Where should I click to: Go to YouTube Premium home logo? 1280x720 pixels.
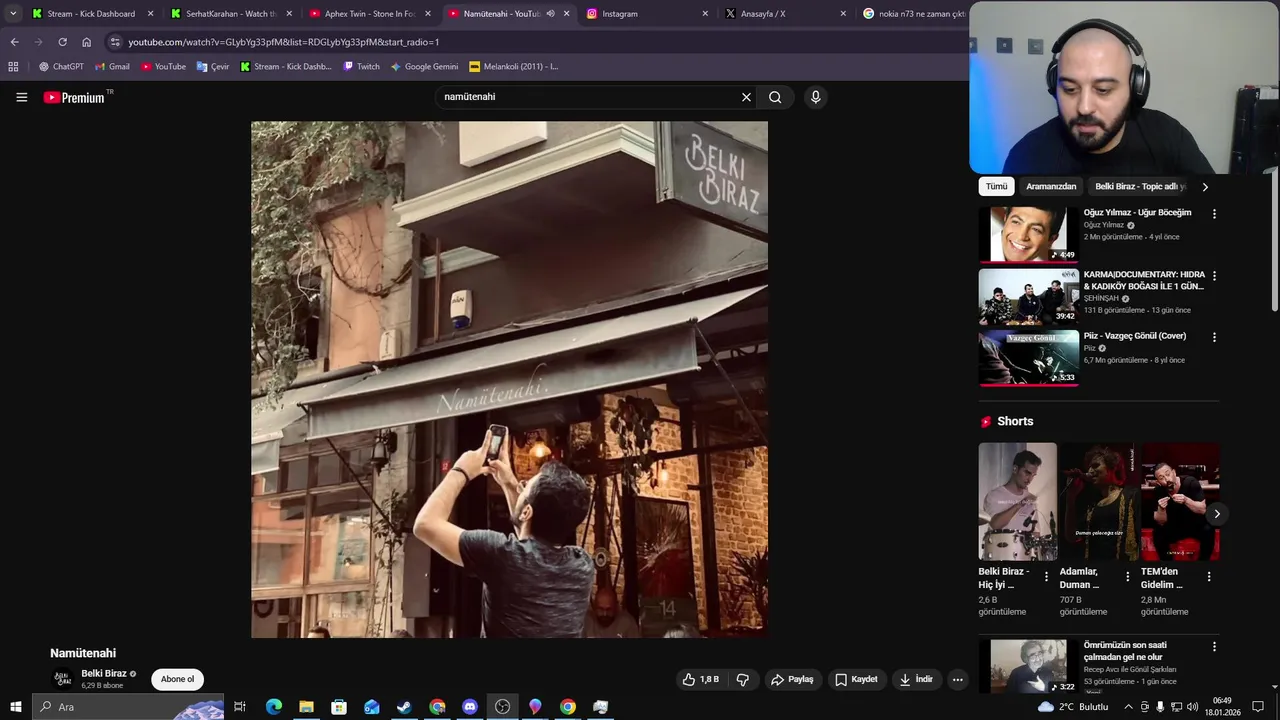point(76,97)
